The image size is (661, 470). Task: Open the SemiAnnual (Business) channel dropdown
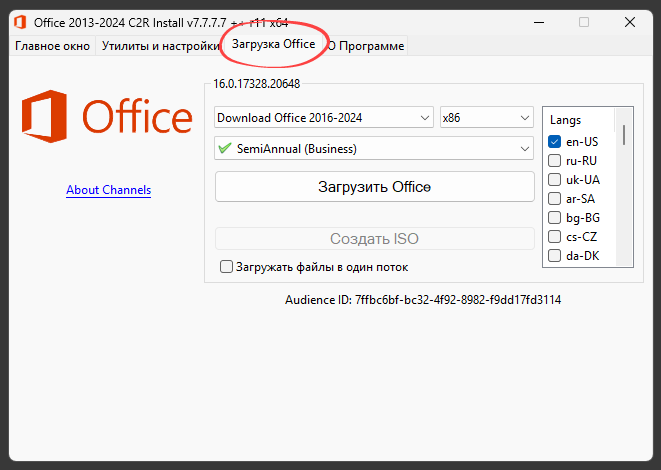[x=375, y=149]
